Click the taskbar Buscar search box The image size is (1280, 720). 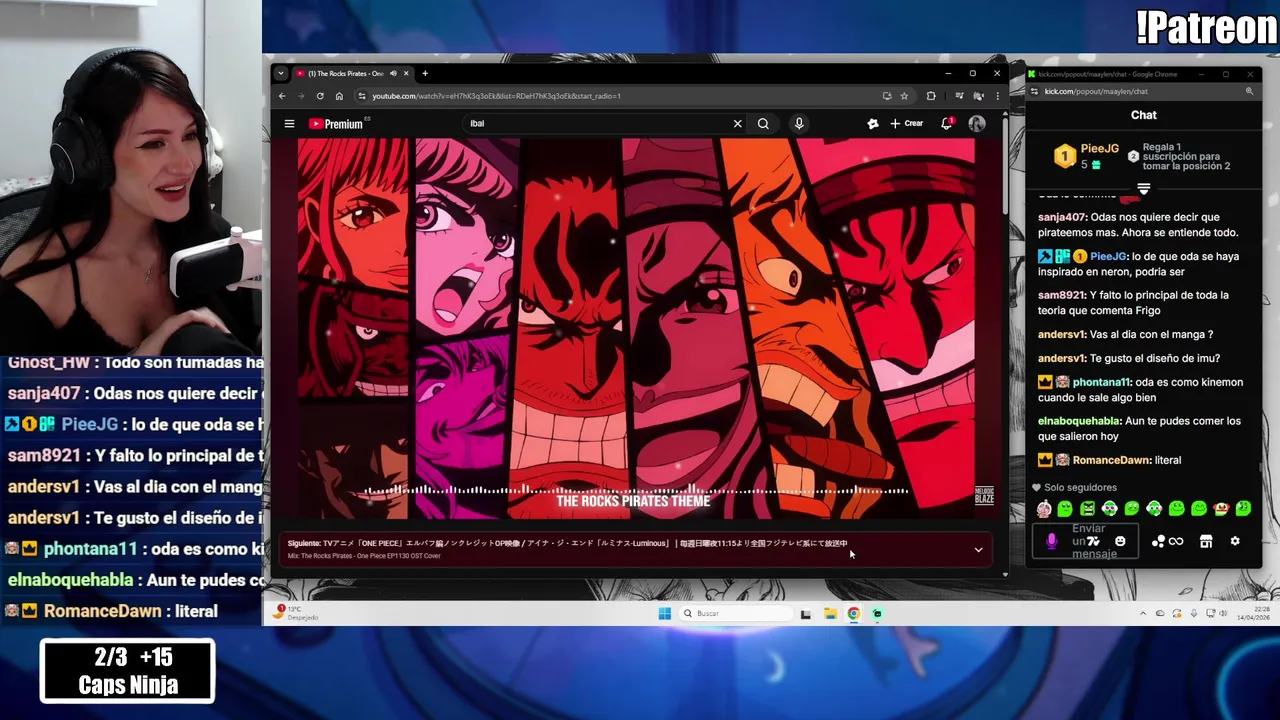point(737,613)
